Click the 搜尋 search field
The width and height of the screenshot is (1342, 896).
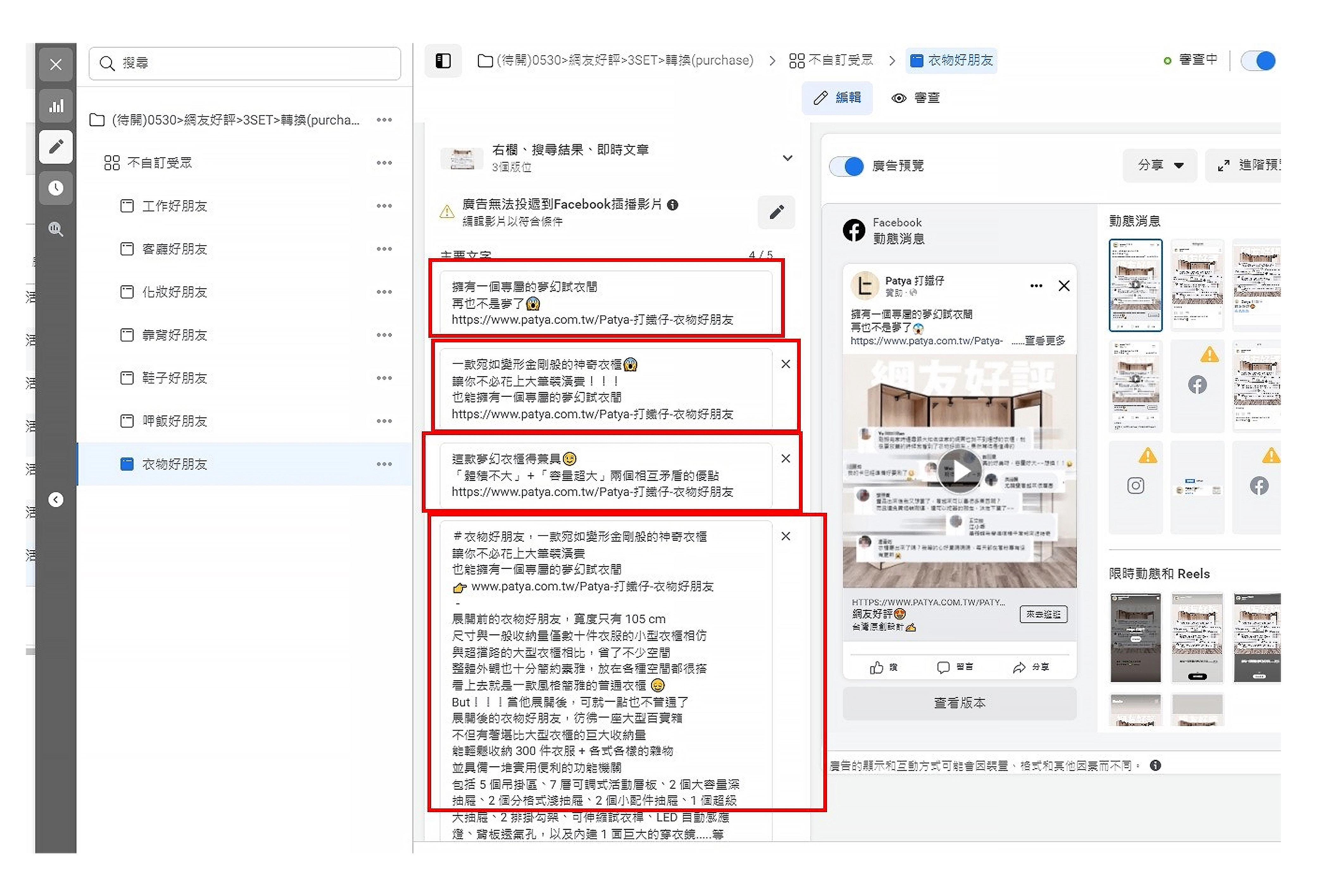pos(245,63)
